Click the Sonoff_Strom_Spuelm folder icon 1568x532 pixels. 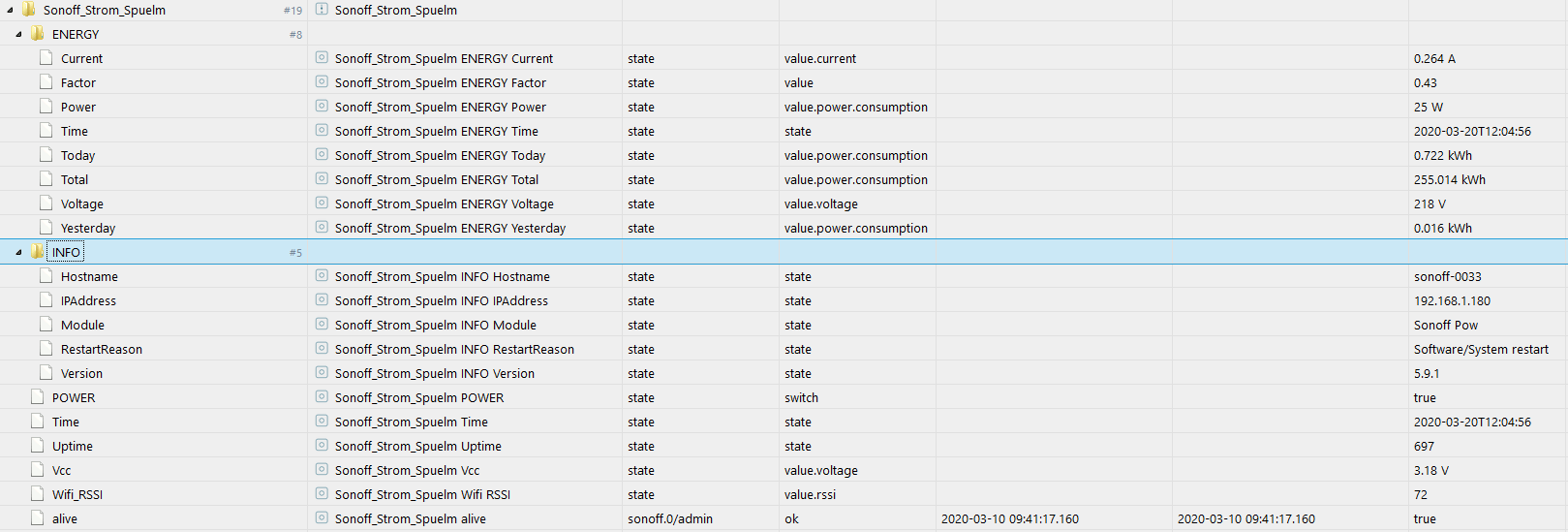click(29, 10)
